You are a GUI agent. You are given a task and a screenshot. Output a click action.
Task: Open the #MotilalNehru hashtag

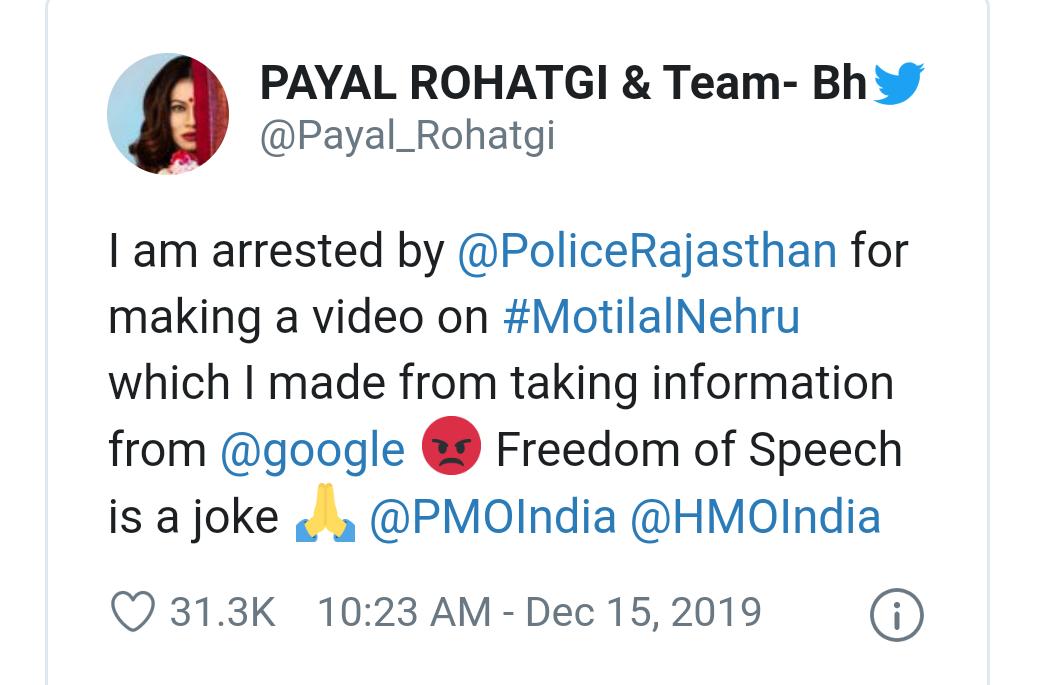click(x=651, y=317)
